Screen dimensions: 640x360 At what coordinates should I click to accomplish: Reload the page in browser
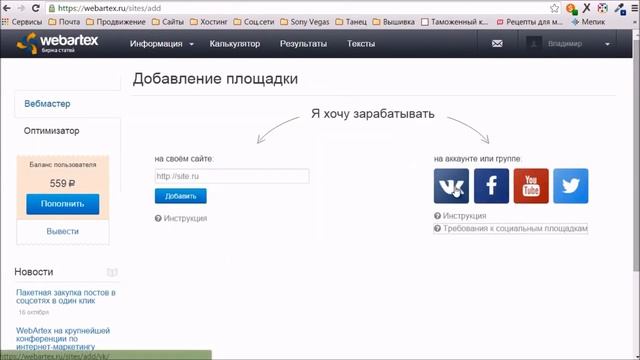pyautogui.click(x=36, y=8)
